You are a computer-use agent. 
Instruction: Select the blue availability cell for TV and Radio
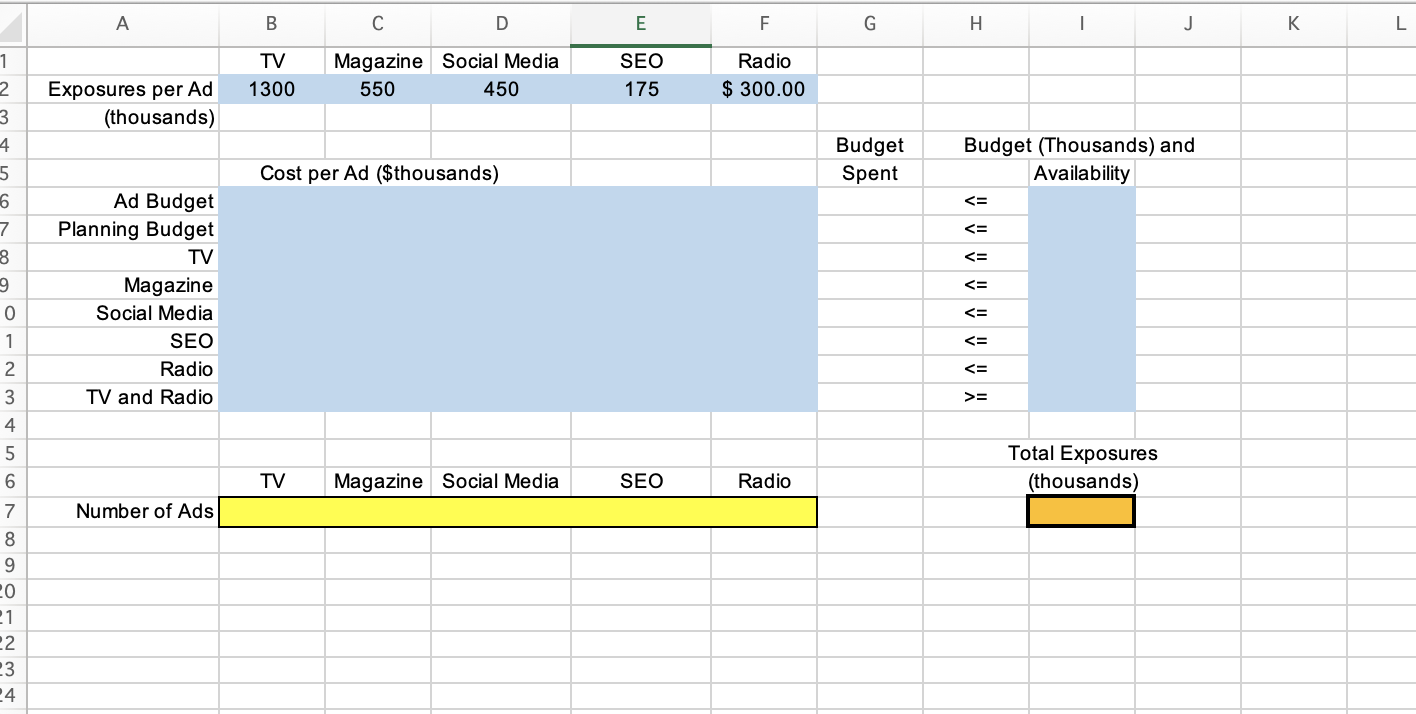coord(1082,397)
